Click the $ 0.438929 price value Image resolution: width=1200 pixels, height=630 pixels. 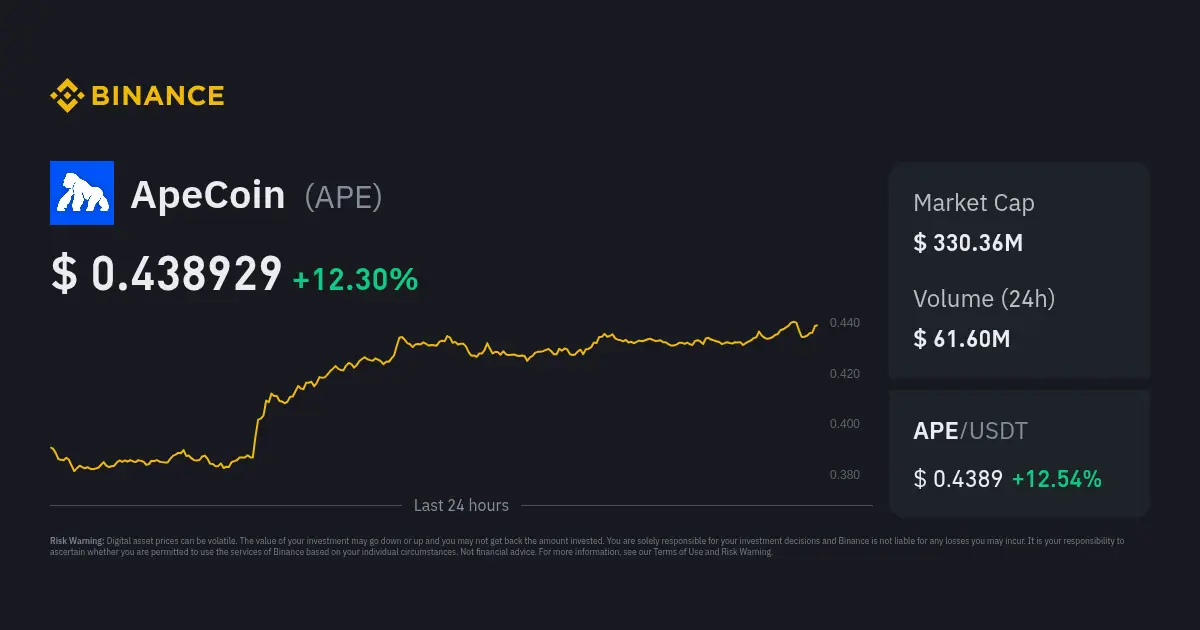[166, 275]
